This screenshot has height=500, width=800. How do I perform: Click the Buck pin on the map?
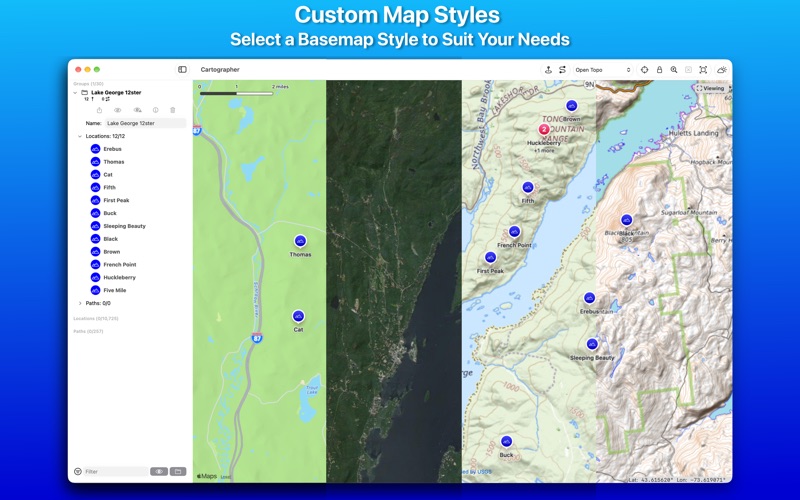pyautogui.click(x=506, y=441)
